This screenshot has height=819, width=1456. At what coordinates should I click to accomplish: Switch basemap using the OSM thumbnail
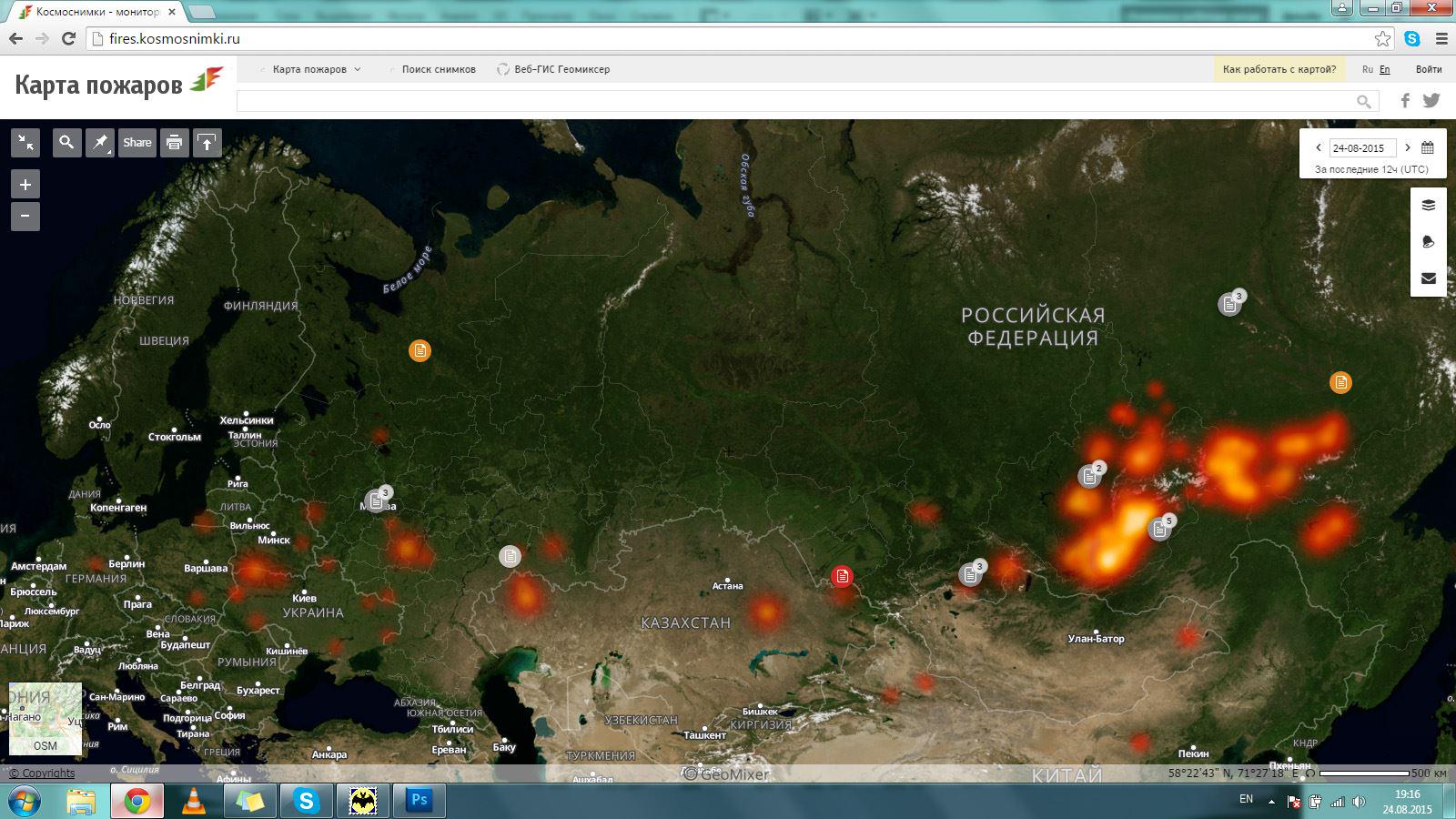click(x=45, y=719)
